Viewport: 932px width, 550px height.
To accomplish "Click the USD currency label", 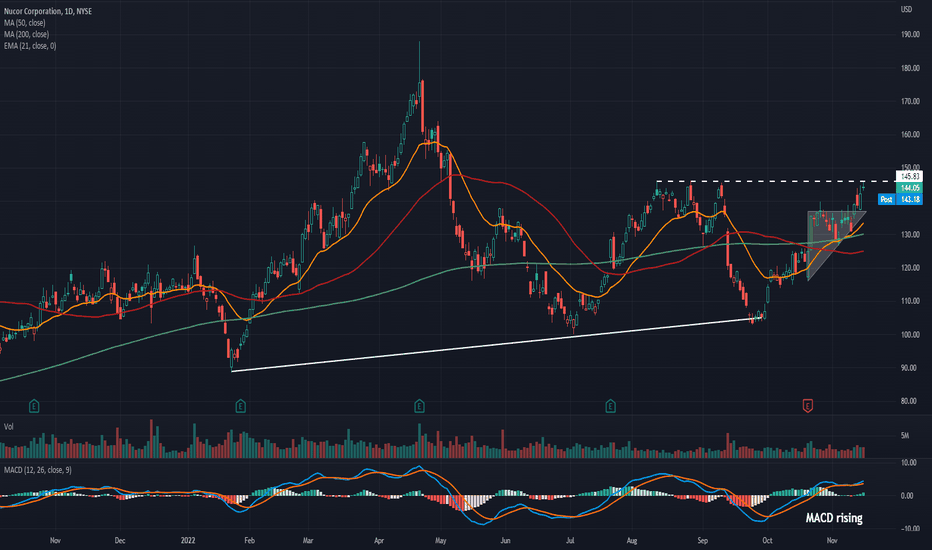I will point(906,10).
